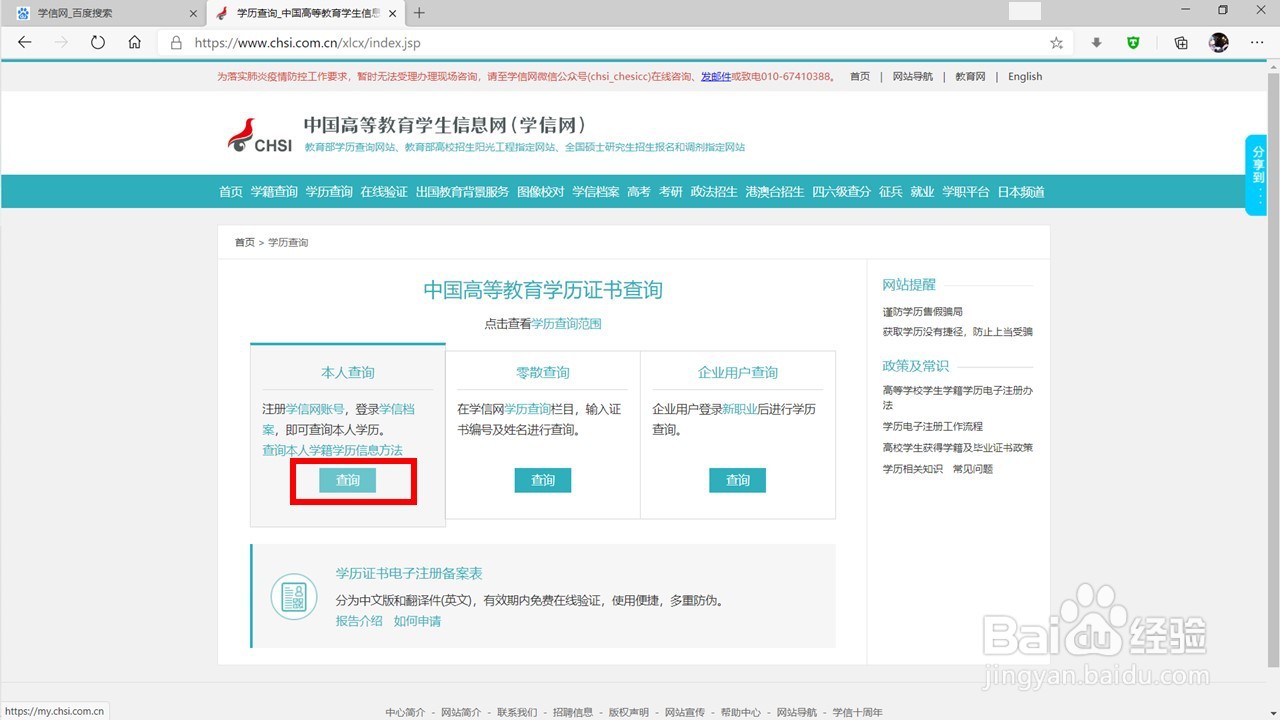Switch site language to English
This screenshot has height=720, width=1280.
pos(1024,76)
